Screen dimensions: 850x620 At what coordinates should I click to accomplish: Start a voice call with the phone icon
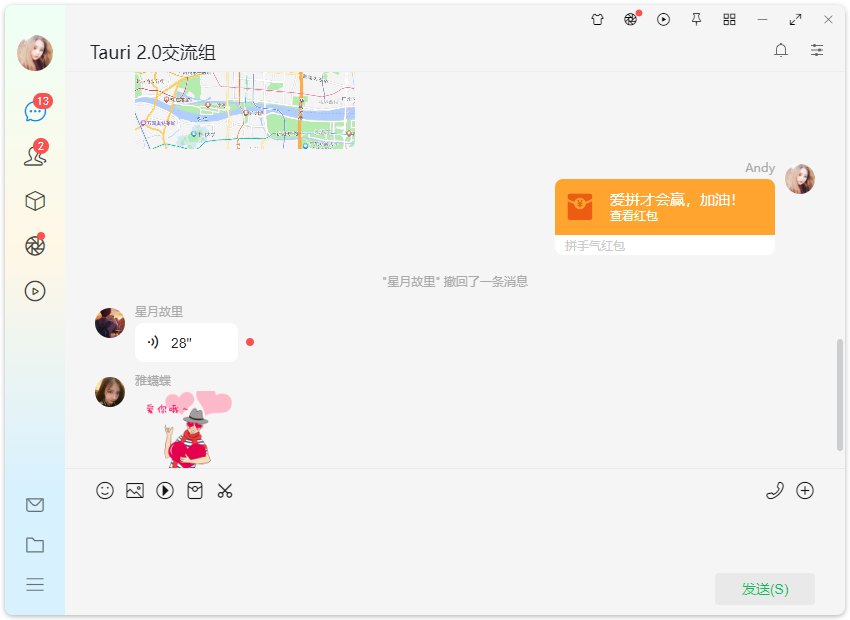pyautogui.click(x=775, y=490)
